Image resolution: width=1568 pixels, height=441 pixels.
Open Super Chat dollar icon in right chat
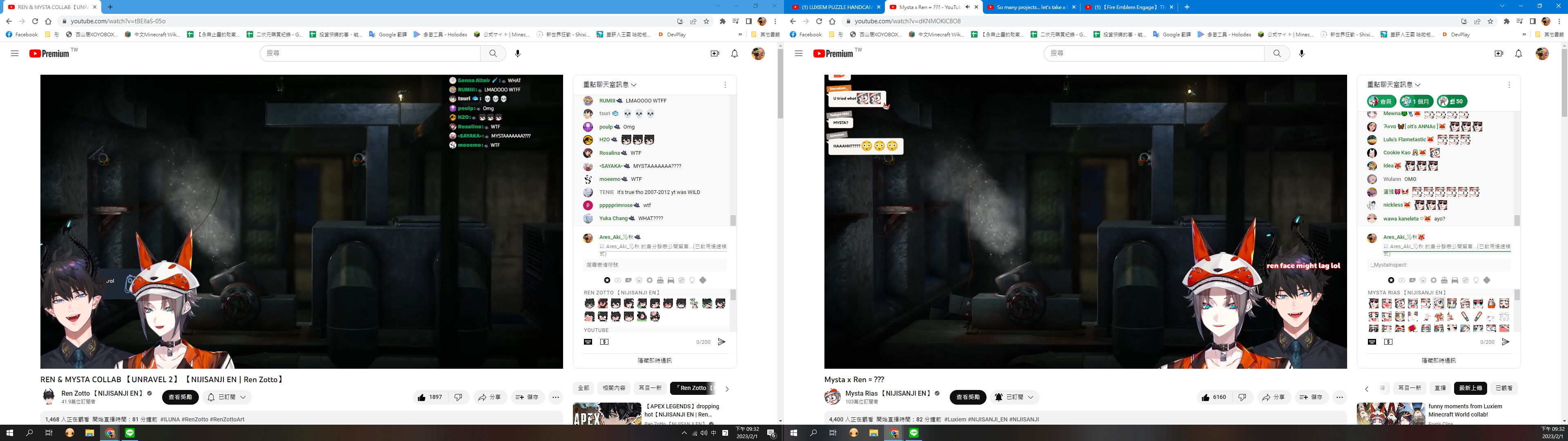pyautogui.click(x=1388, y=342)
